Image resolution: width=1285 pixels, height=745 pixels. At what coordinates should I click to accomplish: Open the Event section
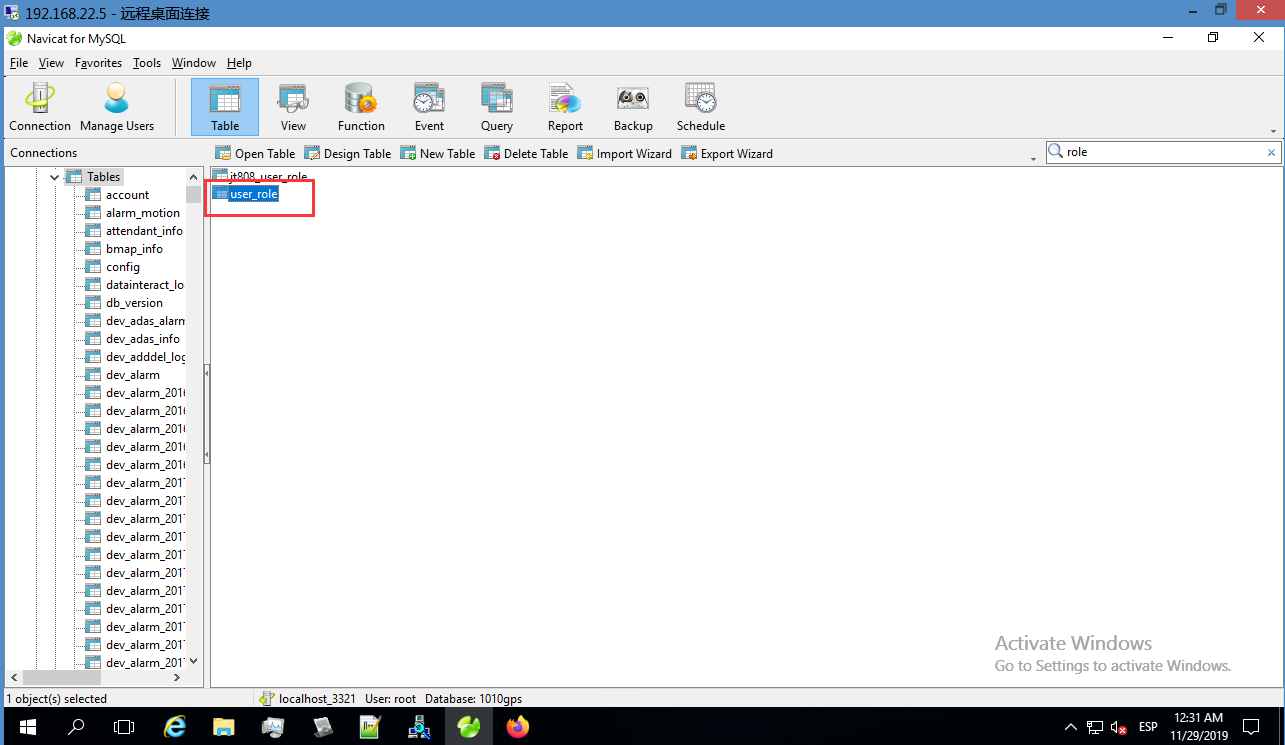pyautogui.click(x=429, y=107)
